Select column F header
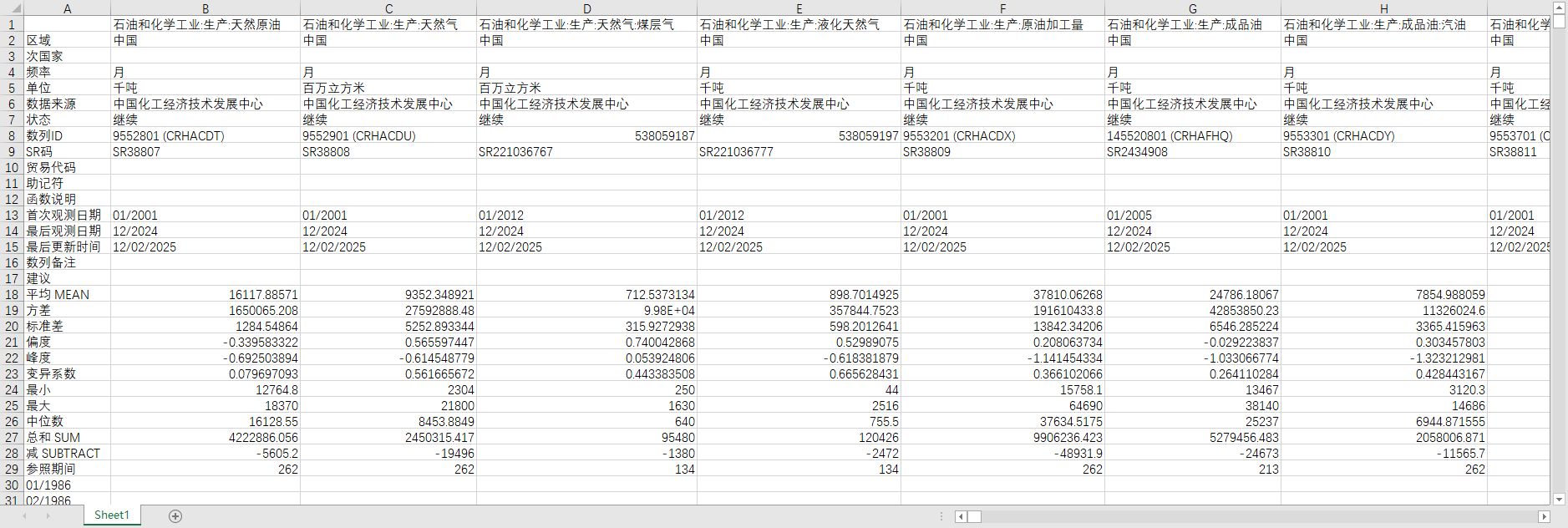 pyautogui.click(x=1002, y=8)
